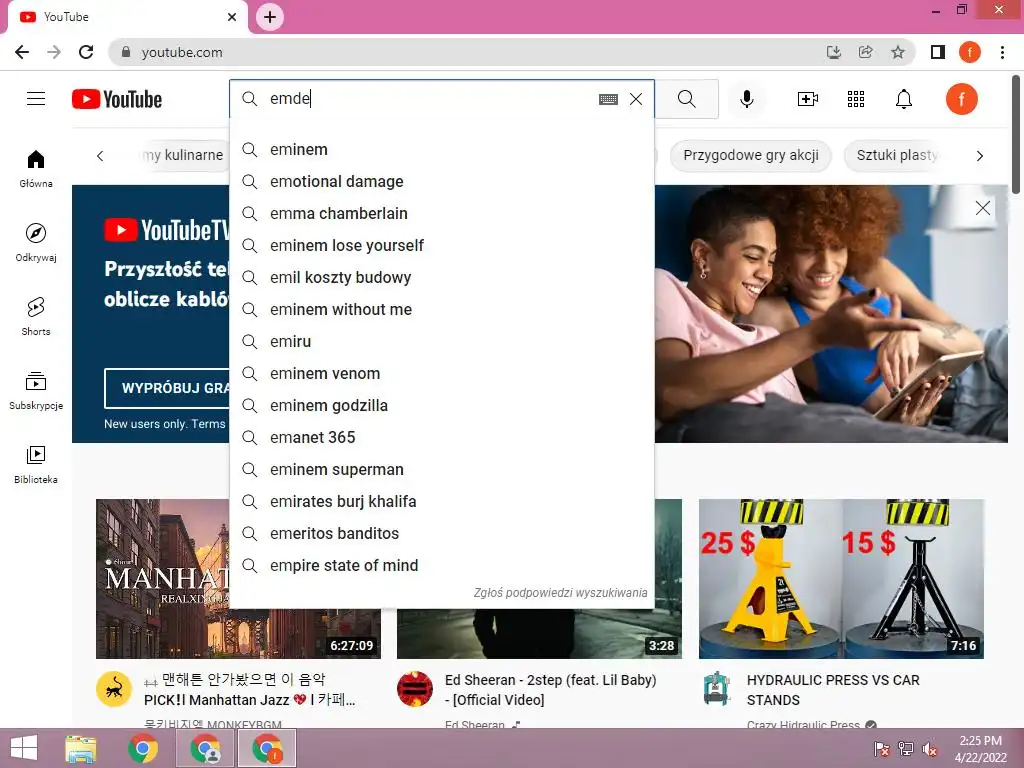Image resolution: width=1024 pixels, height=768 pixels.
Task: Toggle the Chrome side panel
Action: 938,52
